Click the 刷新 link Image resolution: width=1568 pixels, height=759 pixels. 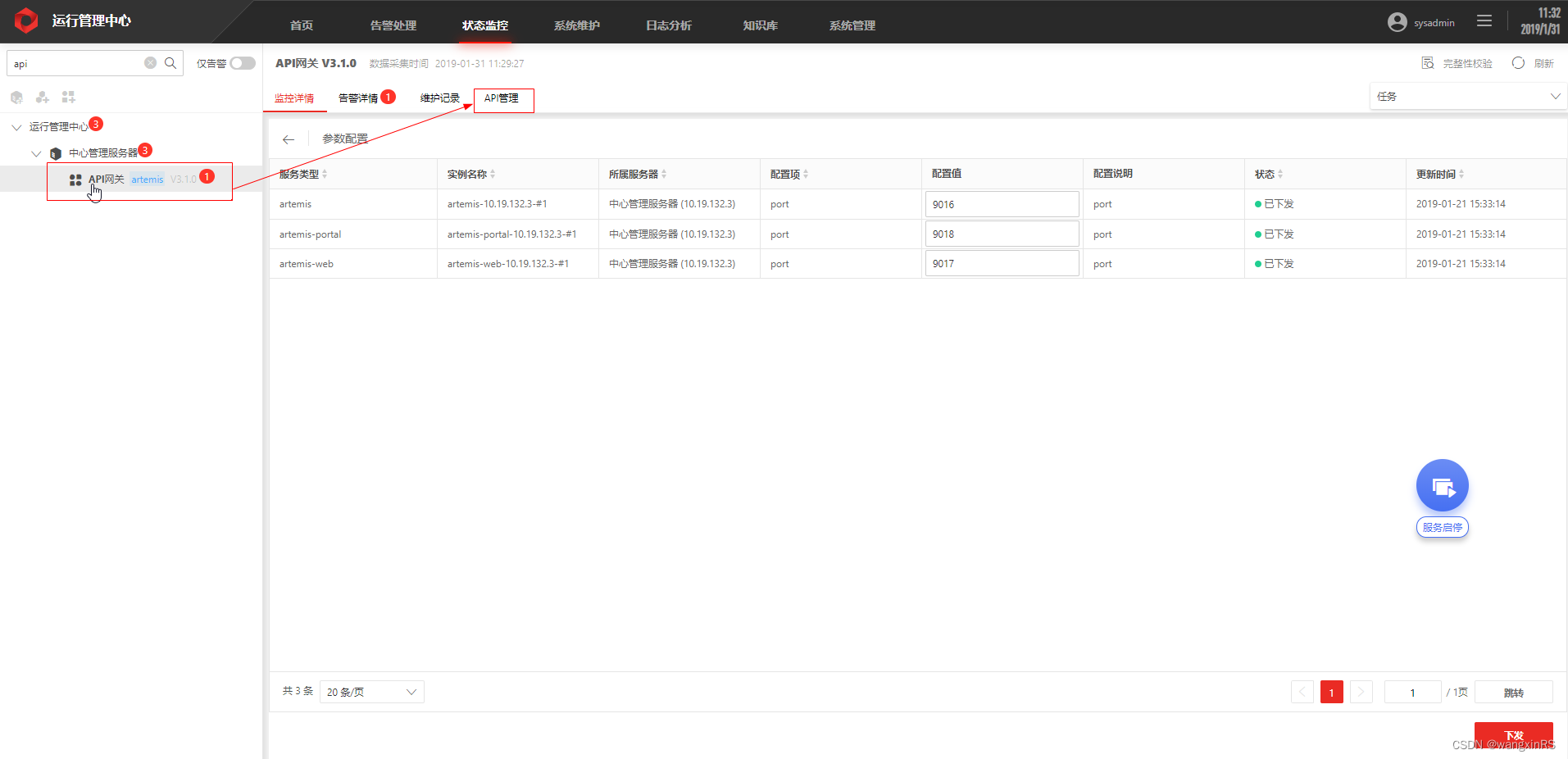point(1544,63)
